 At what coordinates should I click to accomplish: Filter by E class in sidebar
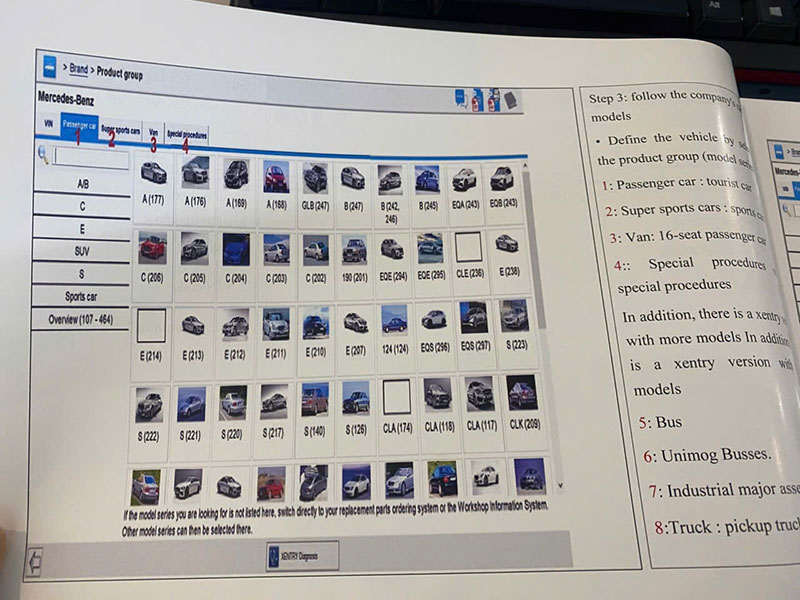[82, 229]
